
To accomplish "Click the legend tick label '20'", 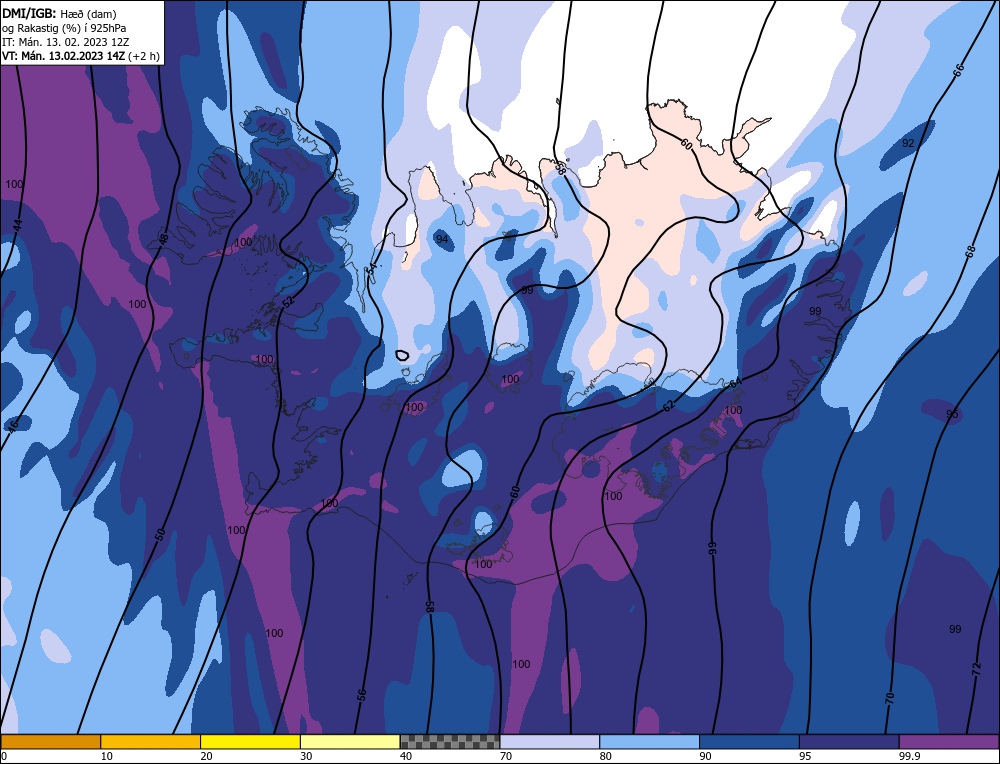I will coord(206,756).
